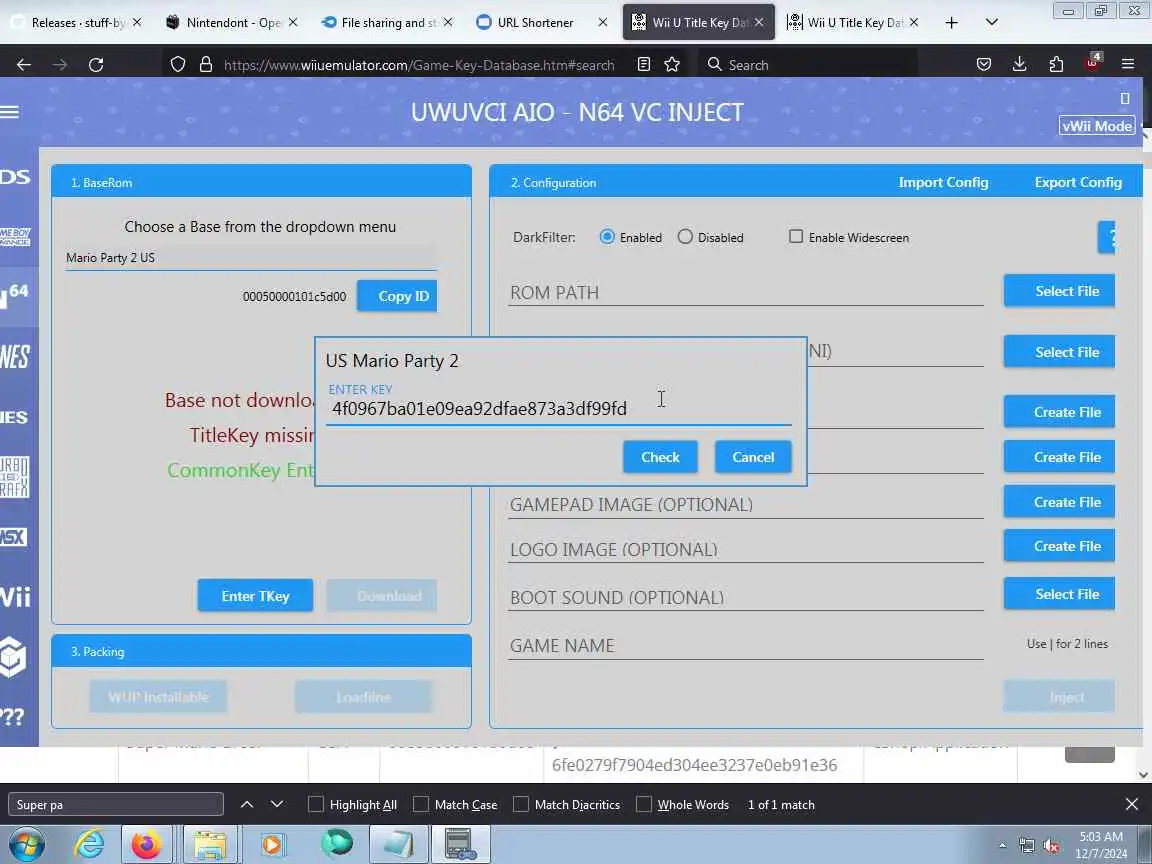Click the ENTER KEY text field
The width and height of the screenshot is (1152, 864).
coord(558,409)
